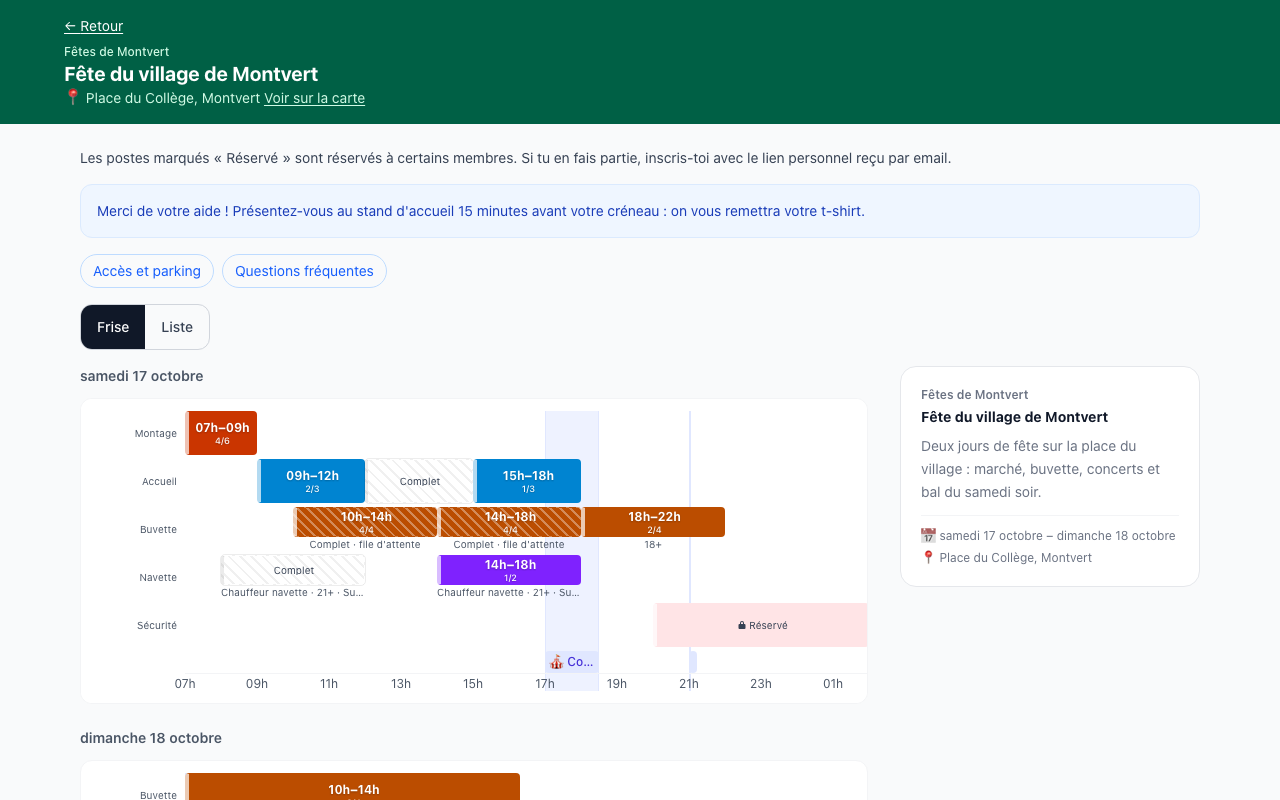Click the Sécurité 'Réservé' slot

761,625
